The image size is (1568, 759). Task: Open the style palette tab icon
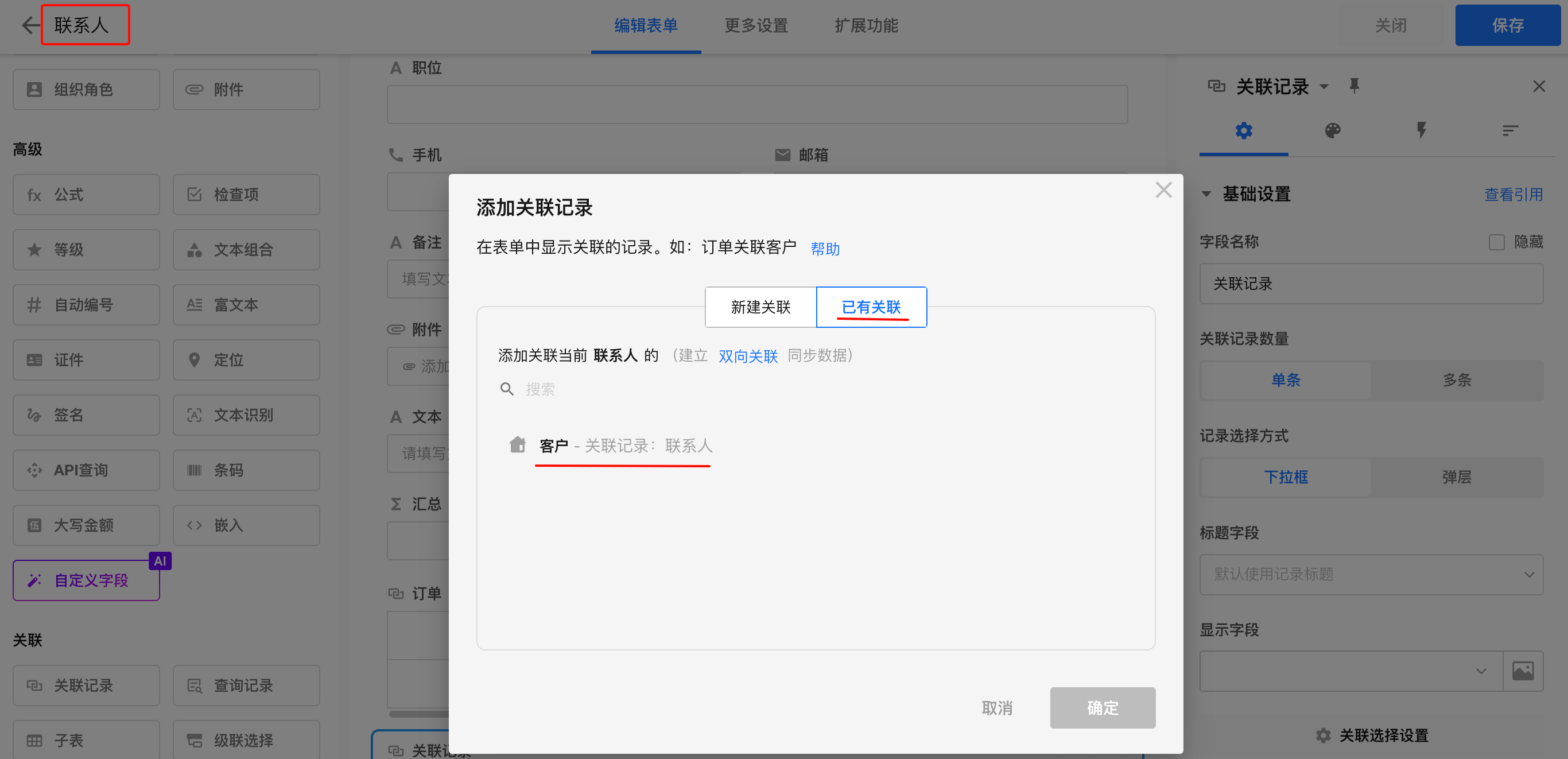pyautogui.click(x=1333, y=130)
